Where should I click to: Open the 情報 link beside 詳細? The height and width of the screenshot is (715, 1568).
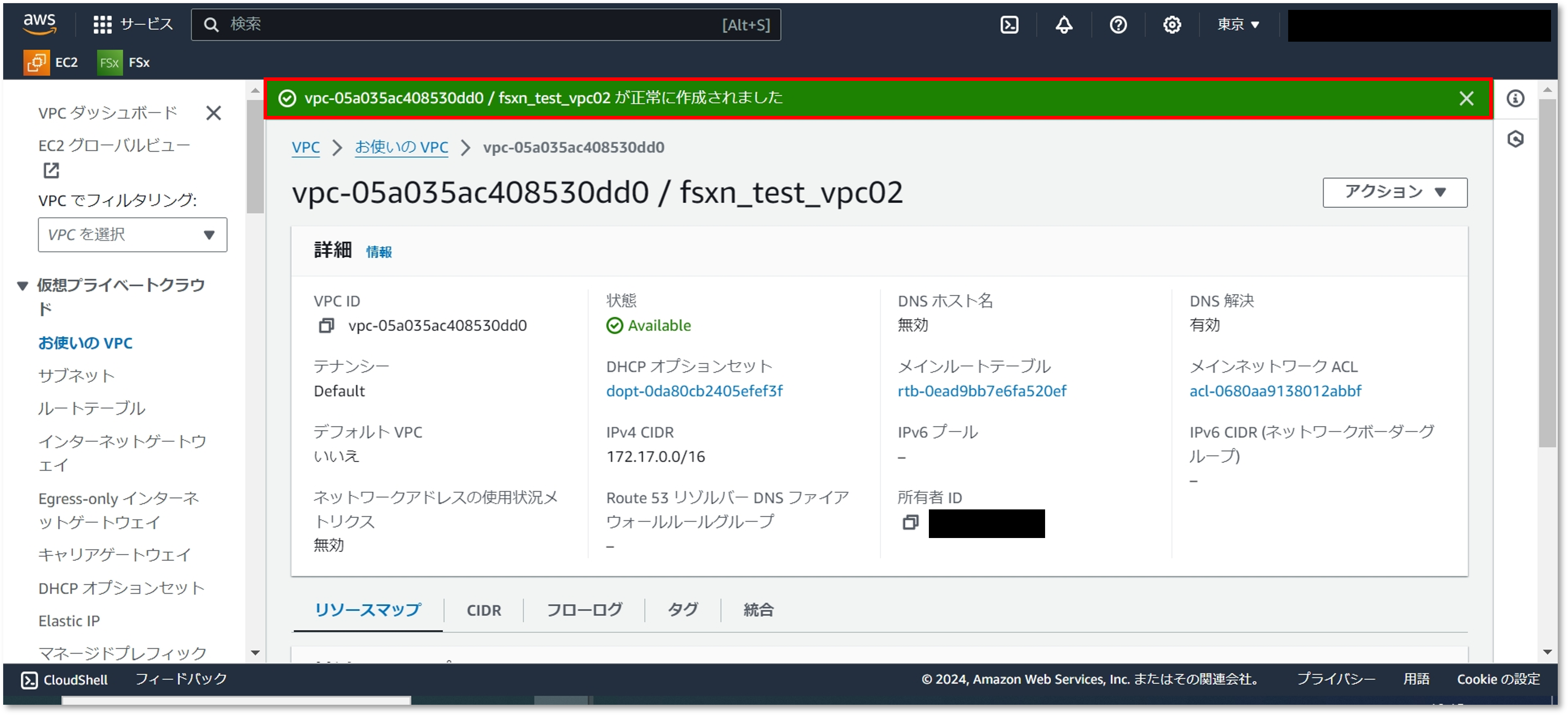tap(379, 251)
